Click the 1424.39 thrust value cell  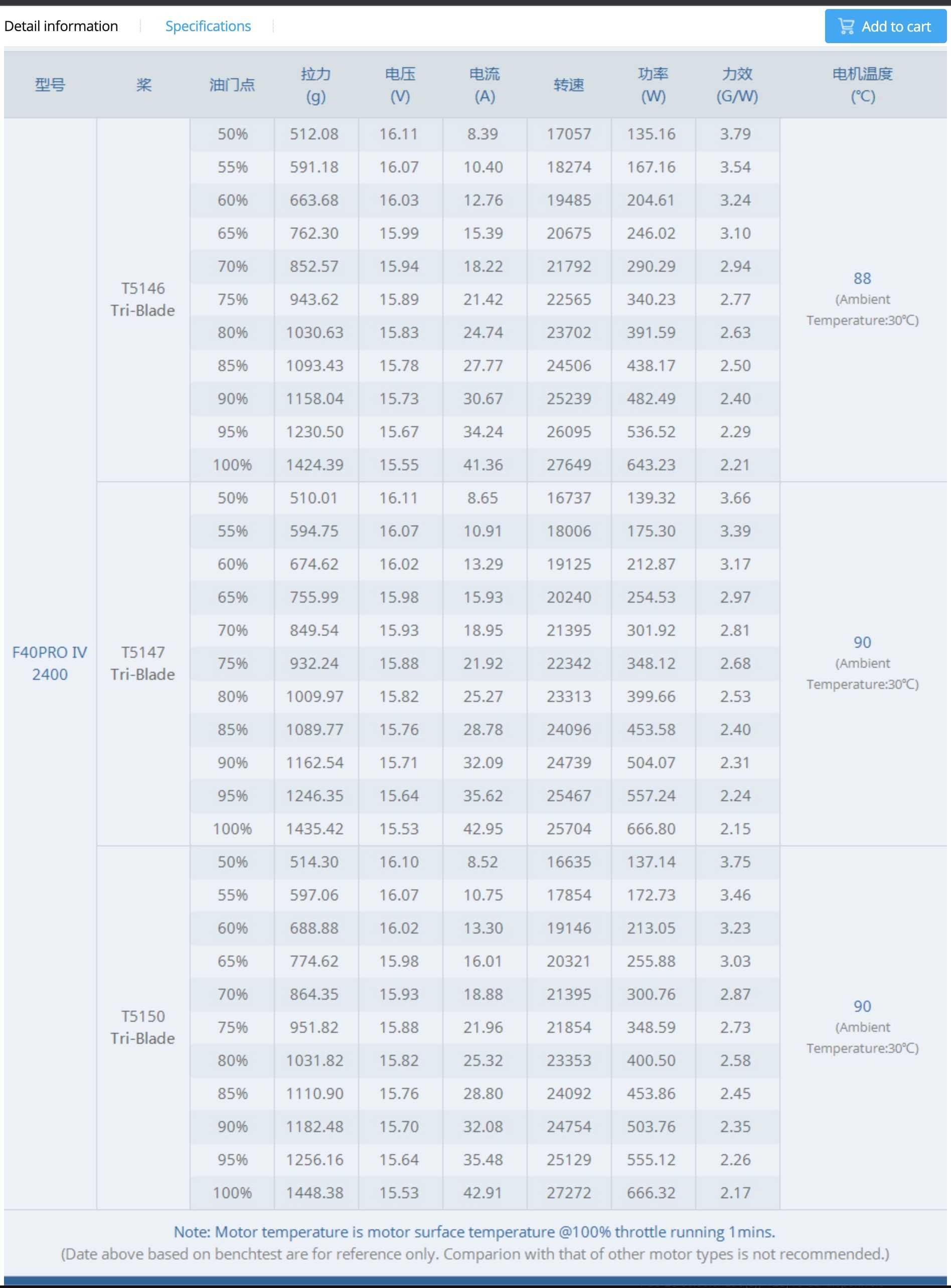point(315,465)
